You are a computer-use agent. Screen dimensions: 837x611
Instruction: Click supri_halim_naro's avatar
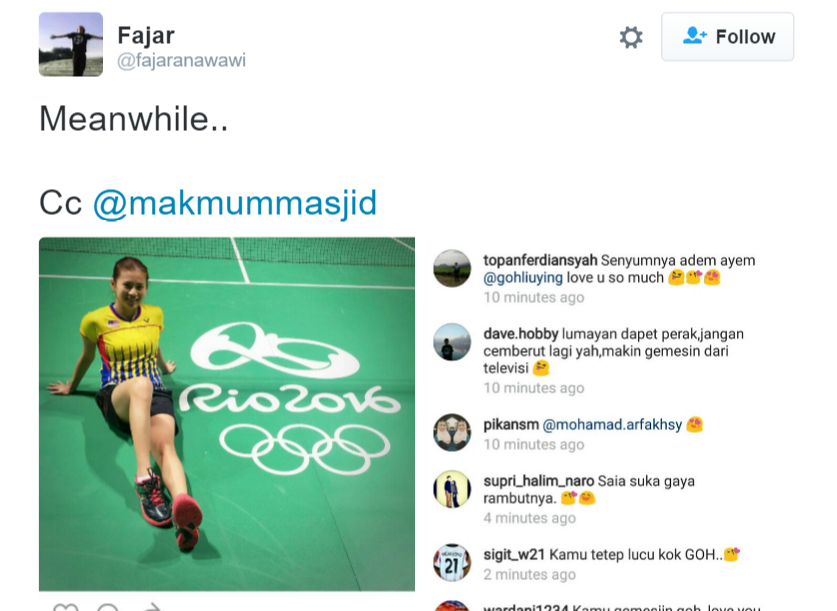click(x=452, y=489)
